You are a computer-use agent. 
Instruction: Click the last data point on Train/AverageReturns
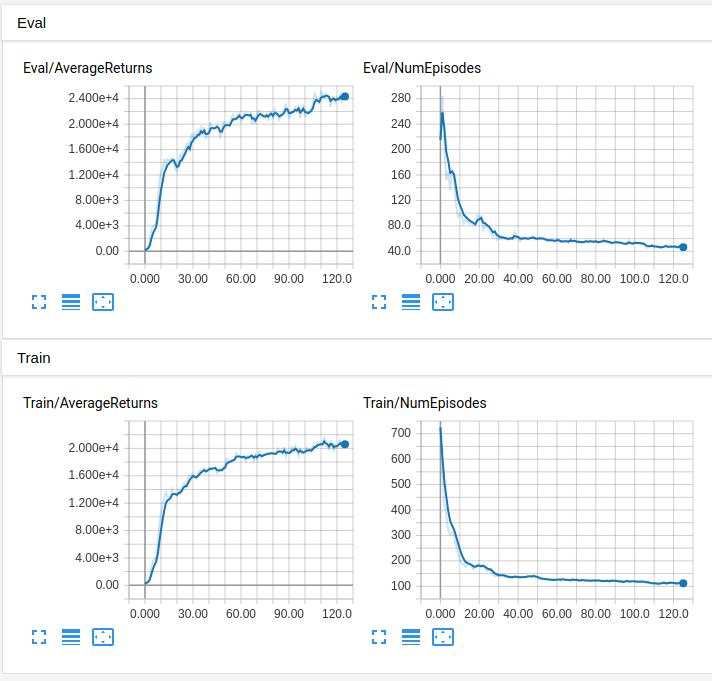click(345, 444)
